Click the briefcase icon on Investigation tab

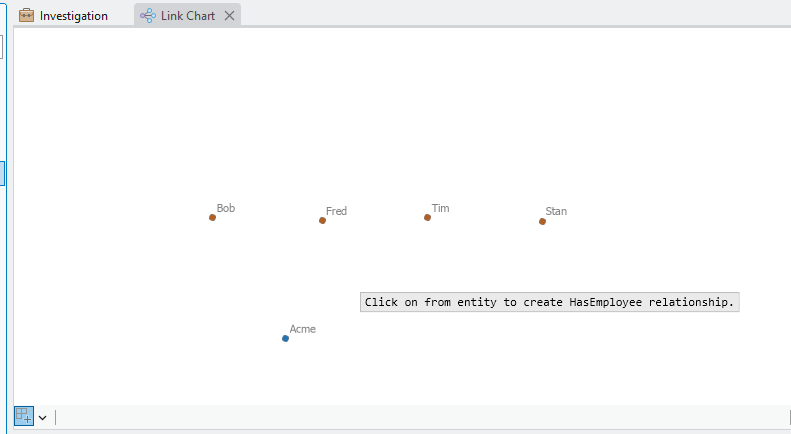pos(27,16)
